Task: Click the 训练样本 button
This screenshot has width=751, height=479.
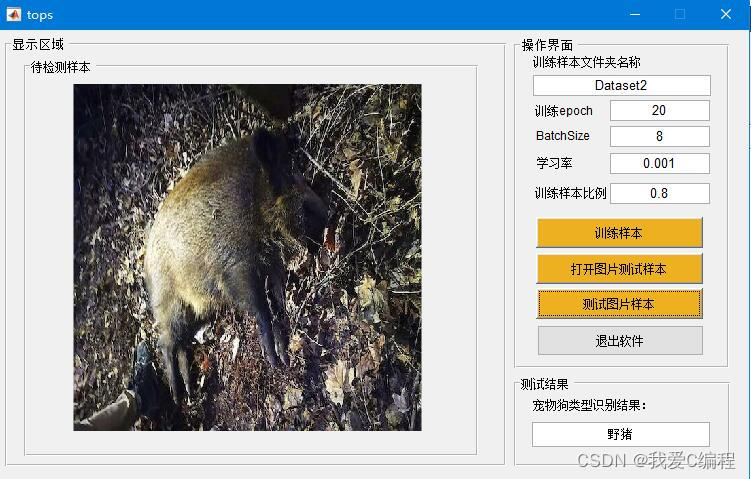Action: 619,233
